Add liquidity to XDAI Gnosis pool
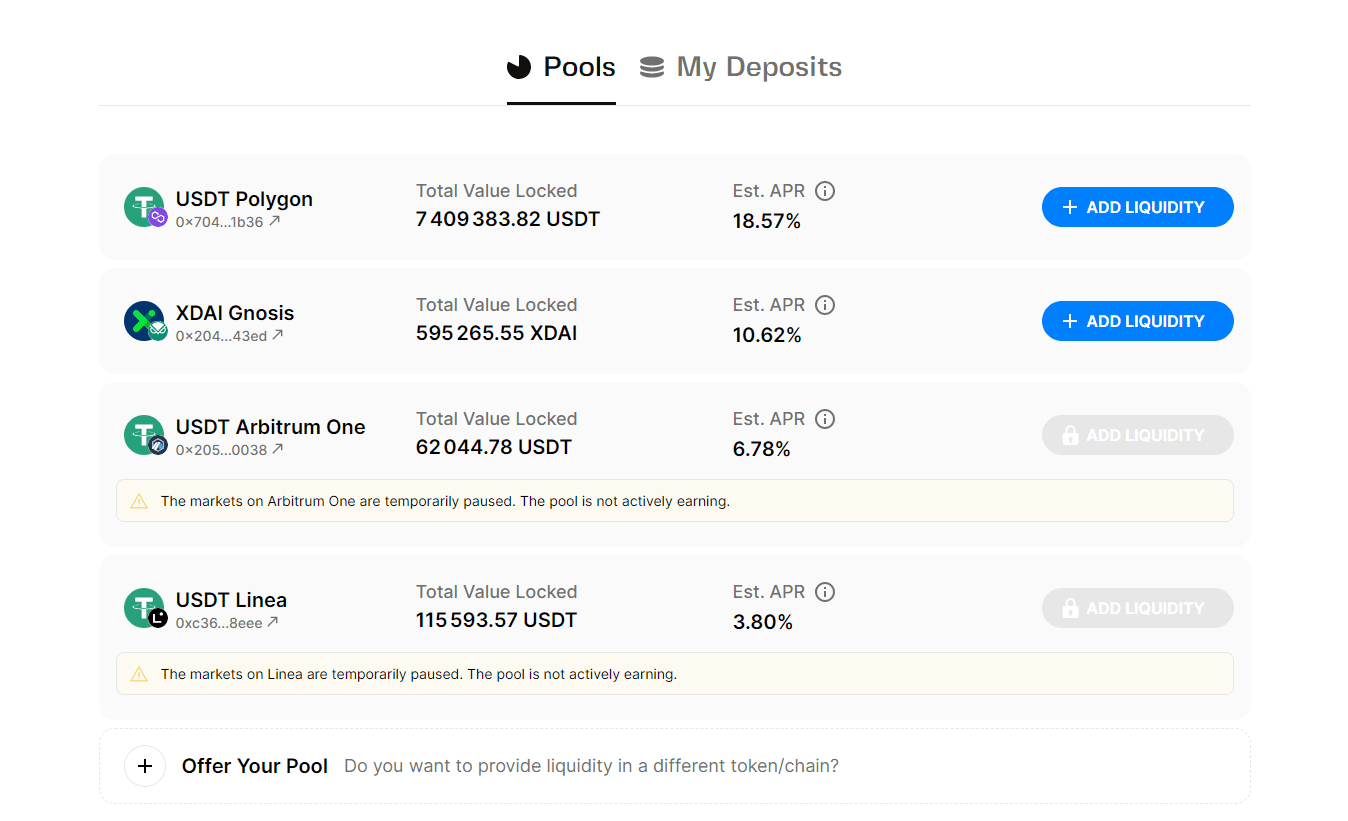The image size is (1348, 821). pos(1138,321)
